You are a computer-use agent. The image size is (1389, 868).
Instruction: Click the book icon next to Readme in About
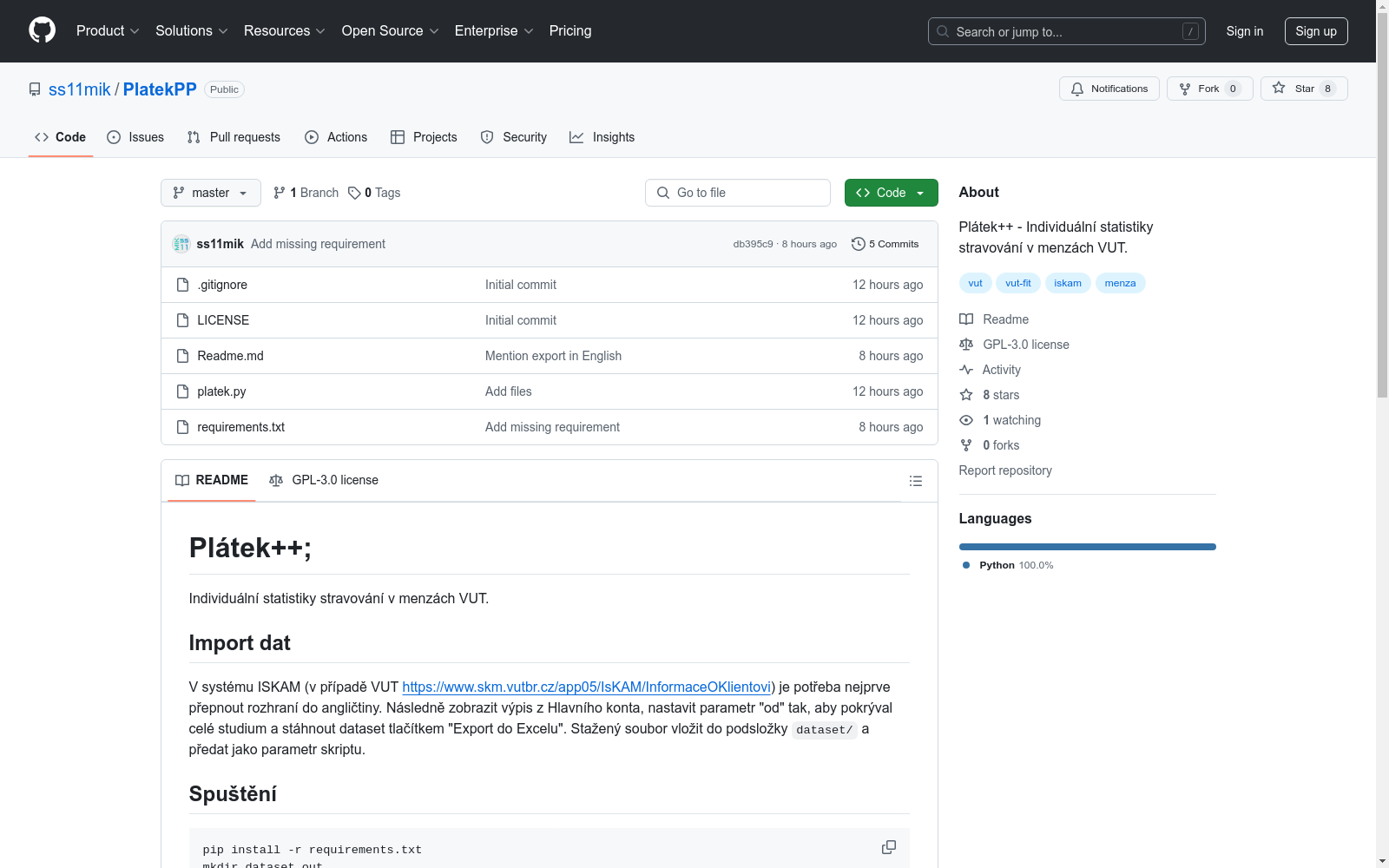coord(966,319)
